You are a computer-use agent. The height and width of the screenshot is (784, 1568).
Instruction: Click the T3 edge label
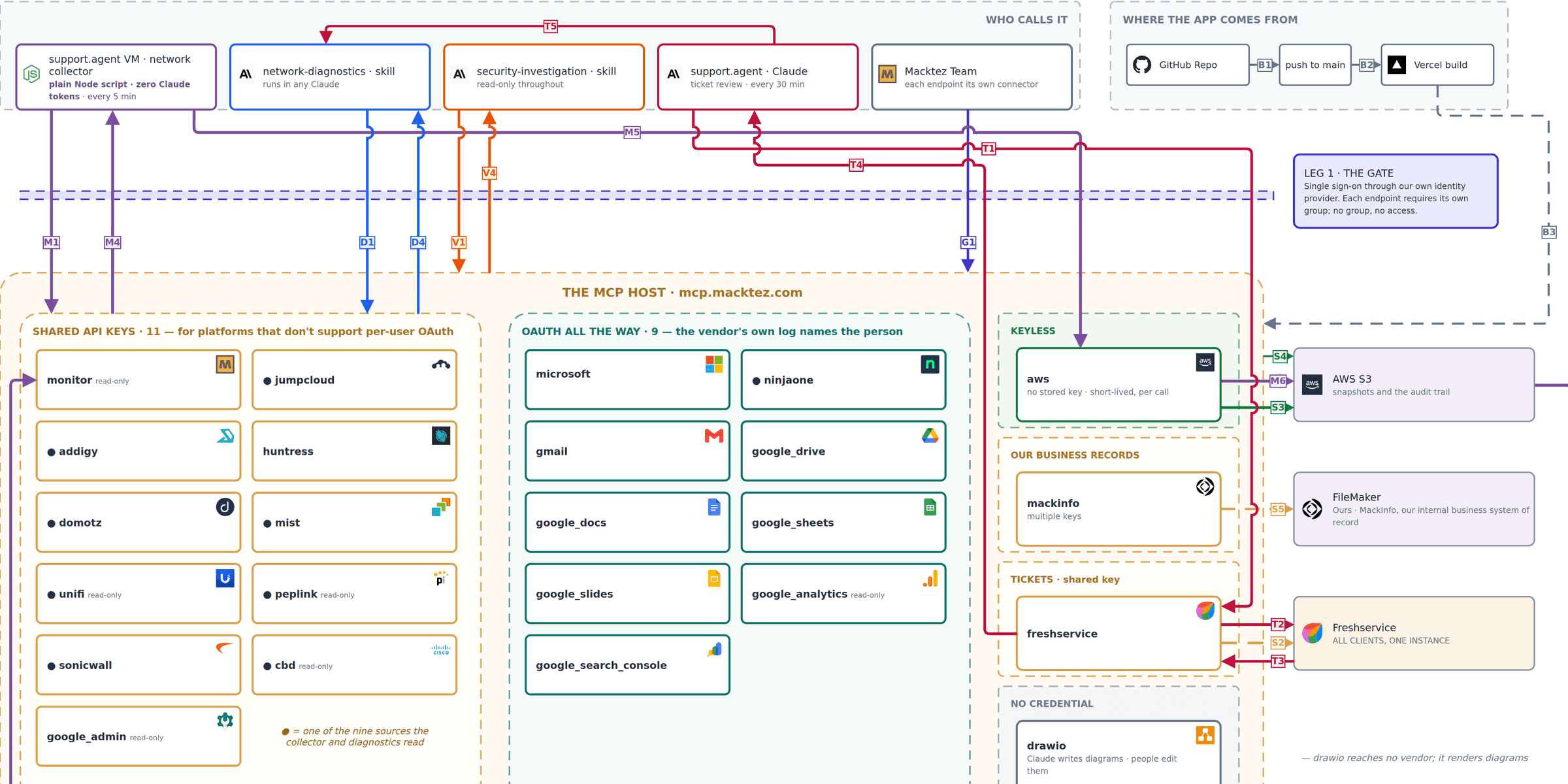click(1278, 661)
